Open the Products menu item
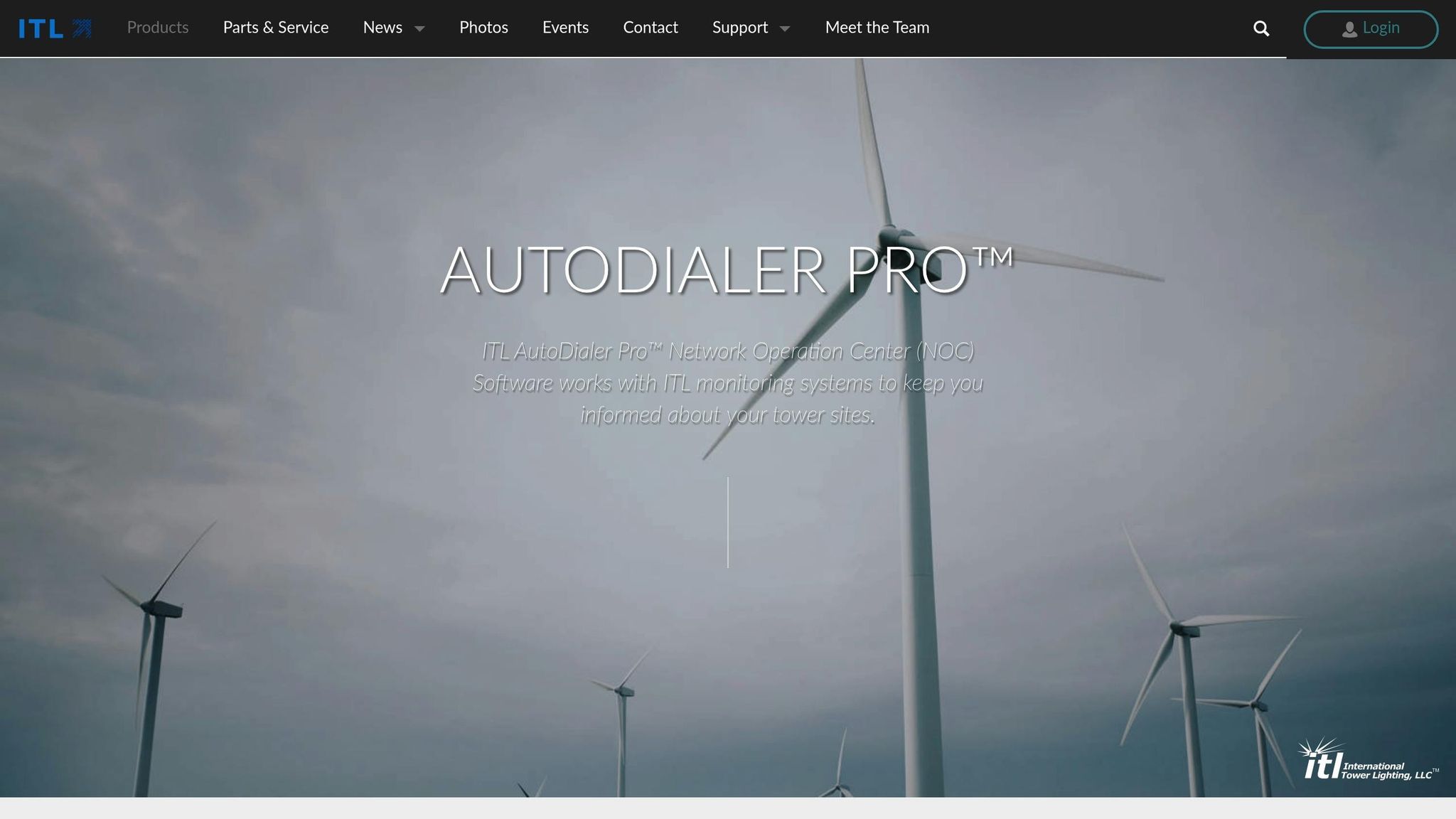 pyautogui.click(x=158, y=28)
